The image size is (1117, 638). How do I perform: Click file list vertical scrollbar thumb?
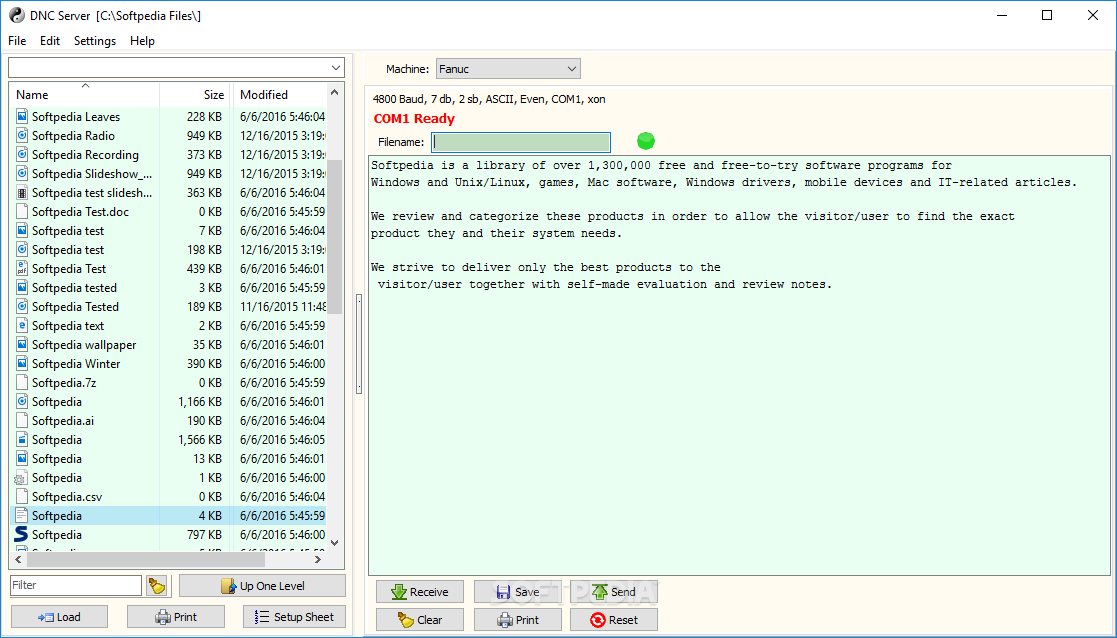335,236
